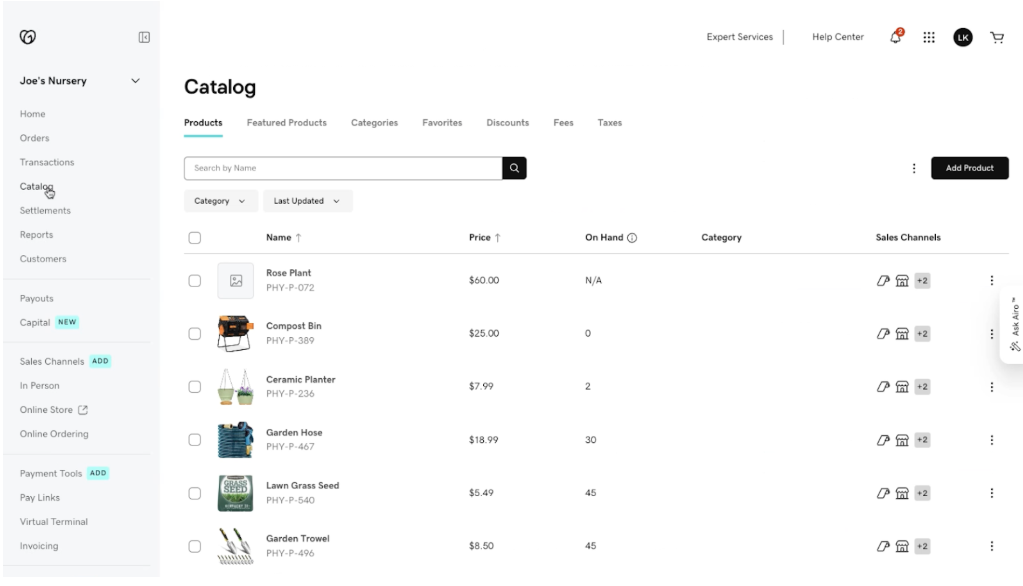Select the Lawn Grass Seed checkbox
The image size is (1023, 586).
coord(194,493)
